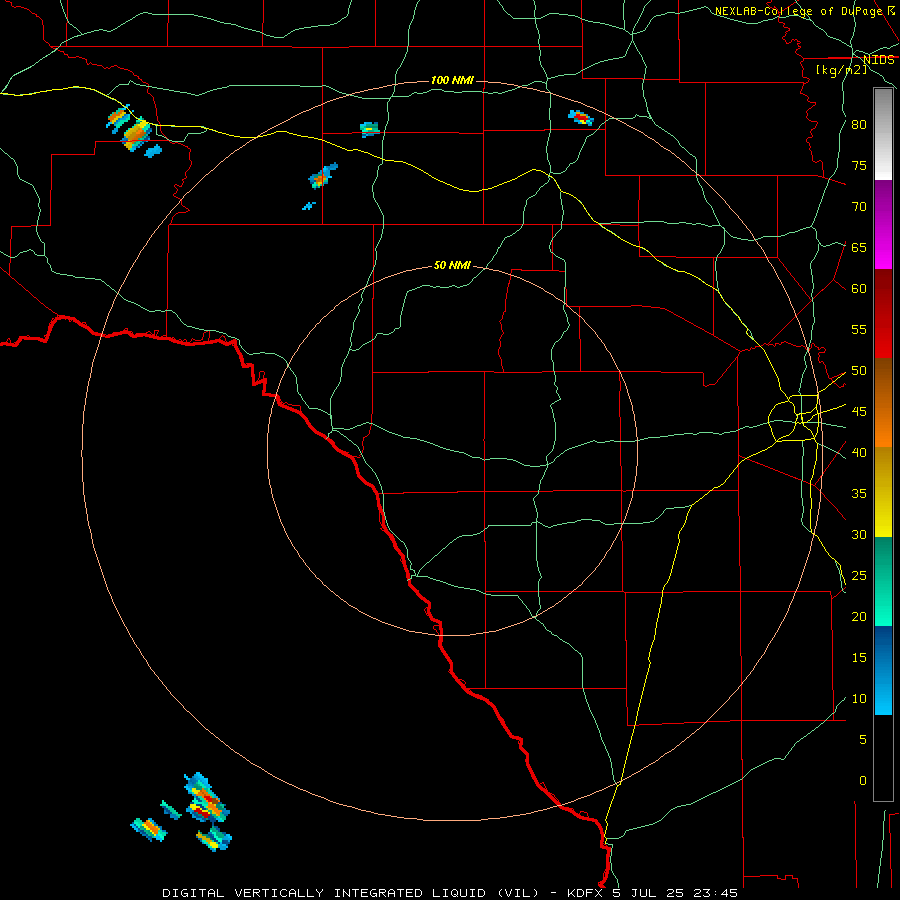Viewport: 900px width, 900px height.
Task: Select the 50 NMI range ring label
Action: tap(452, 265)
